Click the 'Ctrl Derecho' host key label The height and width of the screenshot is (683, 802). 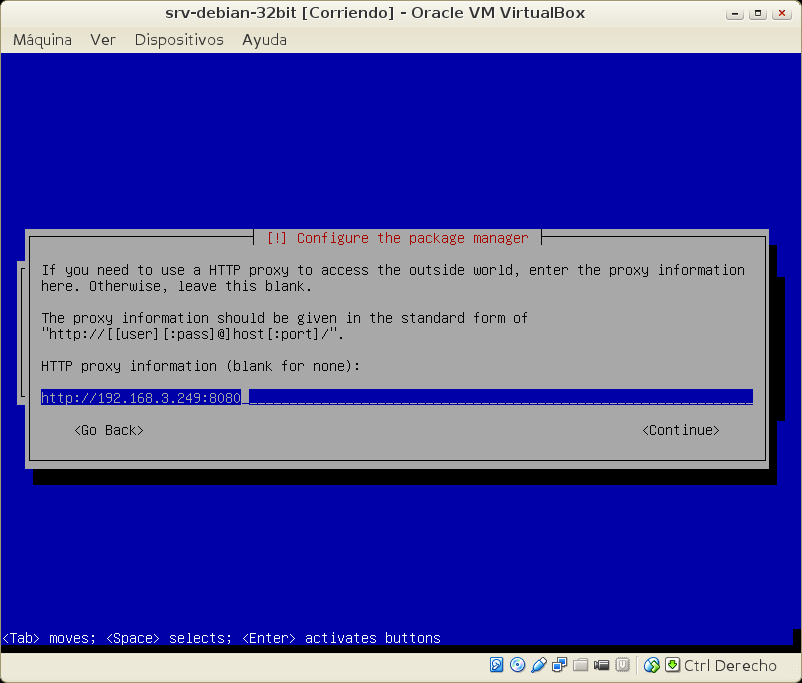point(730,665)
